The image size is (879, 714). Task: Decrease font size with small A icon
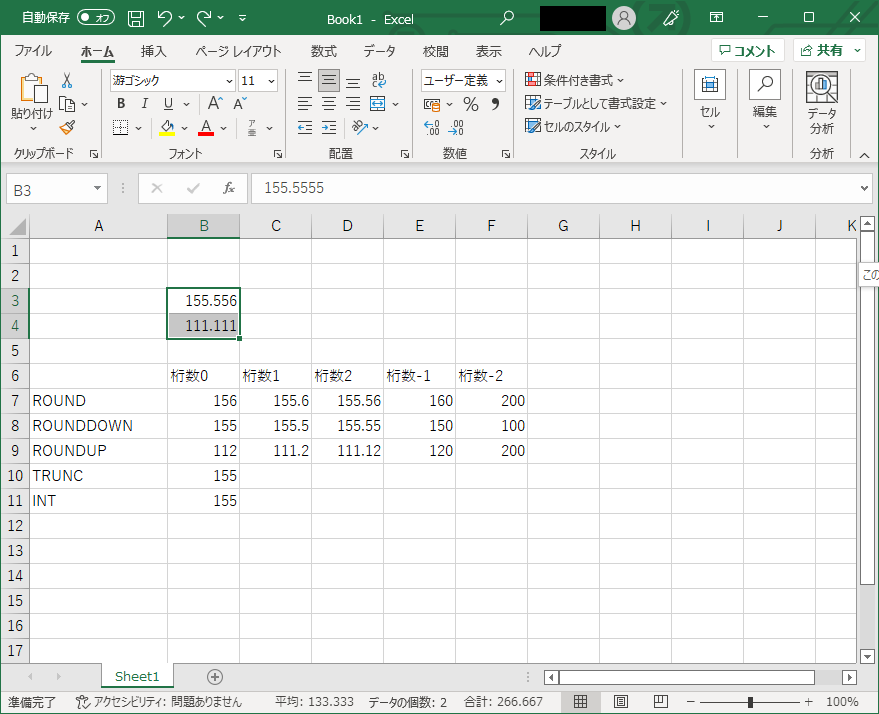(240, 104)
